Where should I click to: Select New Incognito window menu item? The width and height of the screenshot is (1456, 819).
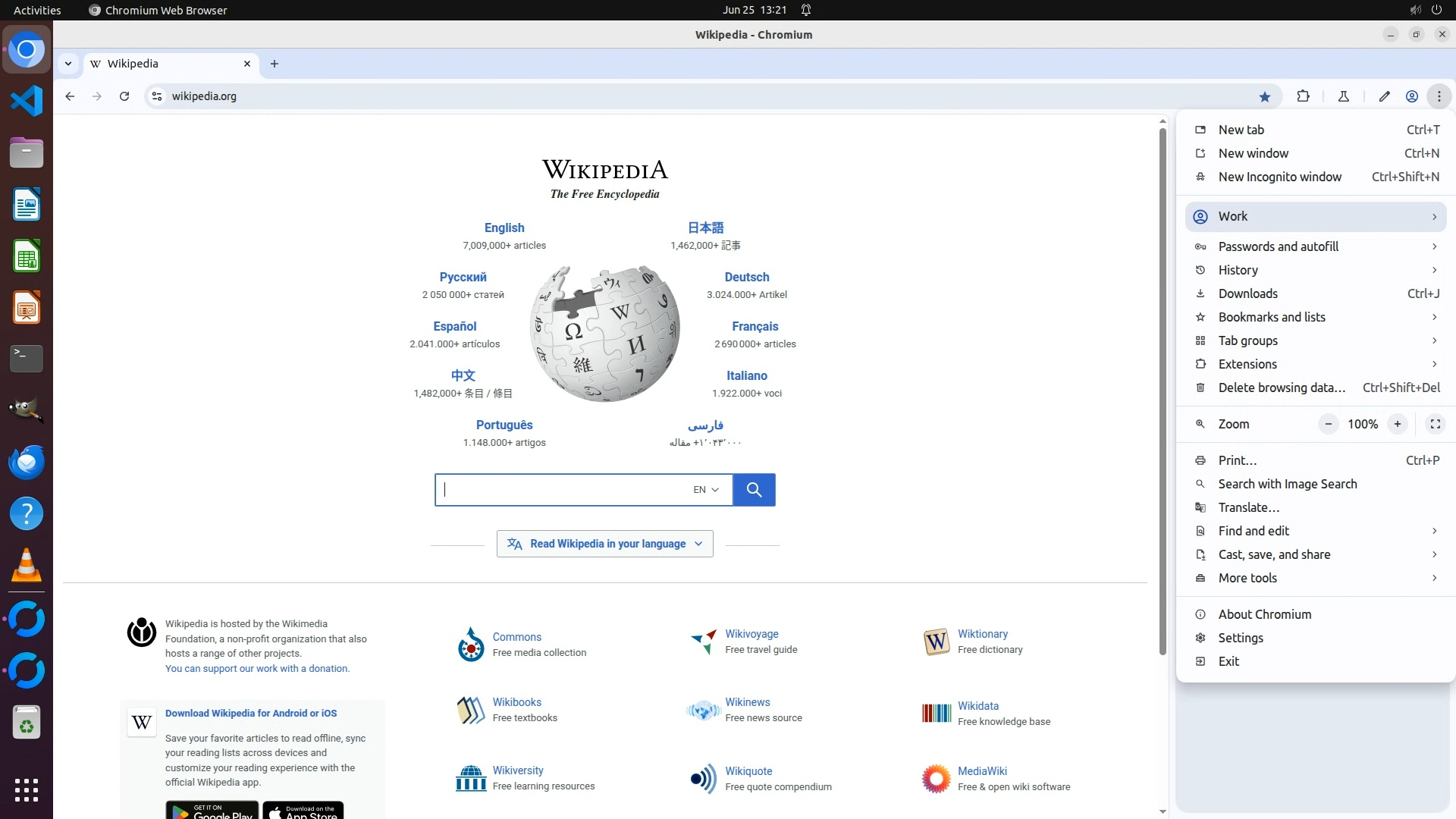click(x=1279, y=177)
